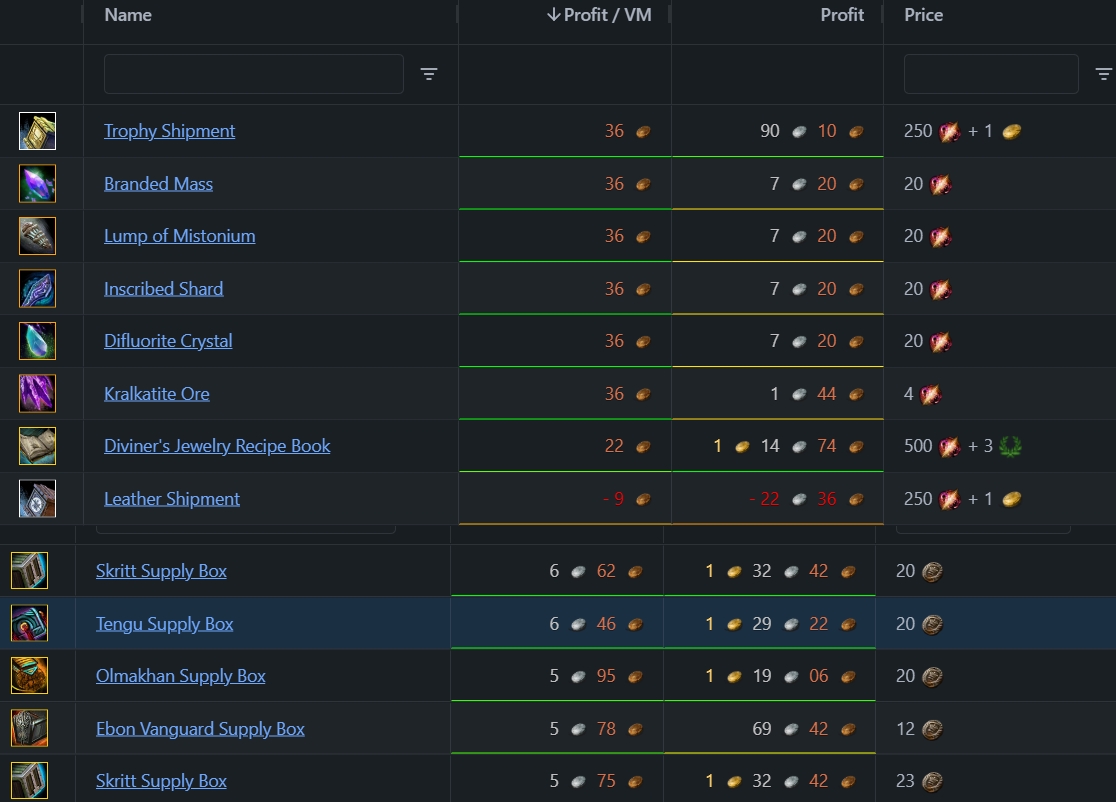Click the Difluorite Crystal icon
This screenshot has width=1116, height=802.
coord(37,341)
